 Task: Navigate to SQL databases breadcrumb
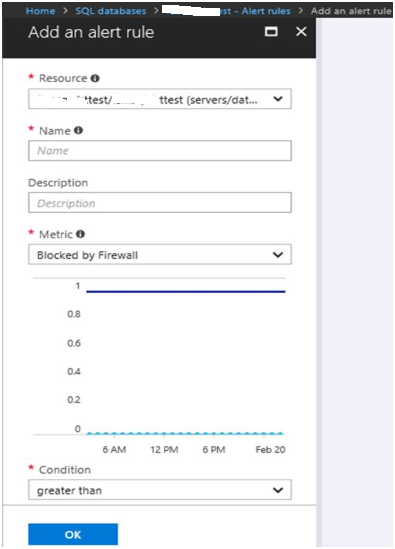[111, 11]
